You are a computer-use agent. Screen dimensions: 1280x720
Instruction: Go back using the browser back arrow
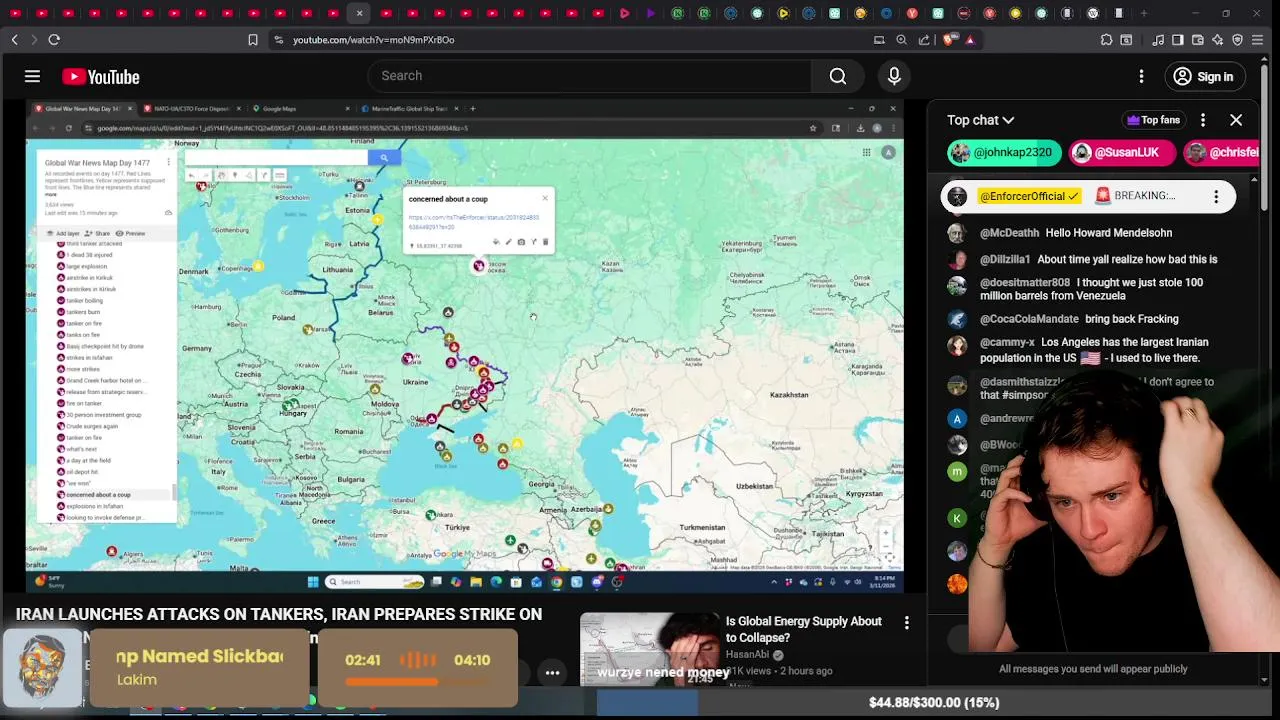[14, 40]
